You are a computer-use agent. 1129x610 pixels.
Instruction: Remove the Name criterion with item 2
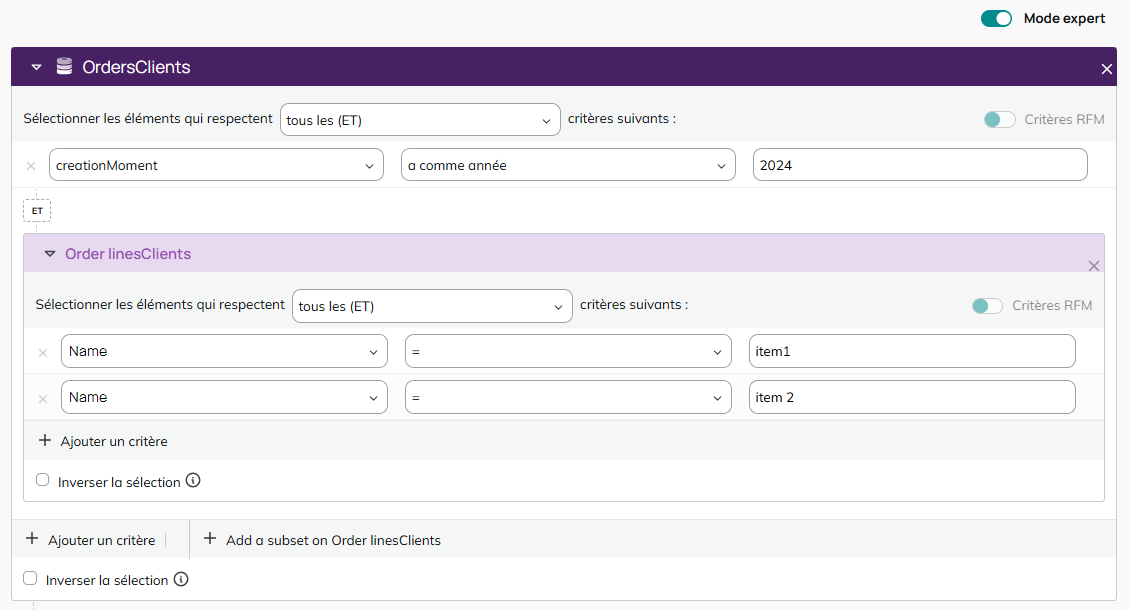pos(43,399)
